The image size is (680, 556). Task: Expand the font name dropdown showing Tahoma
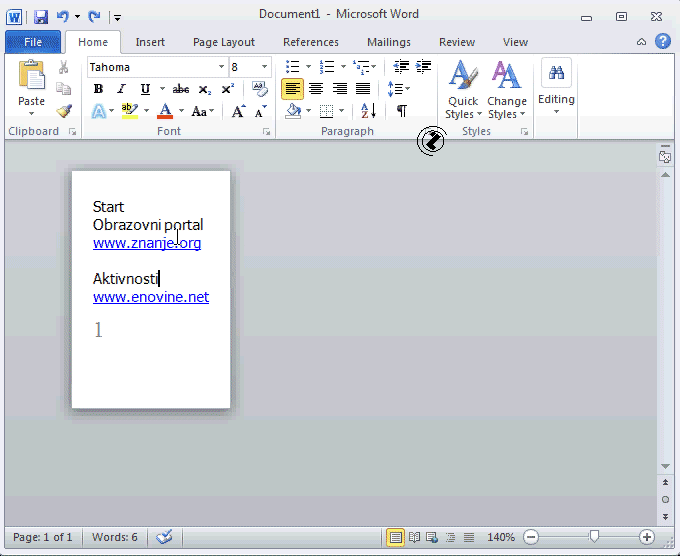pyautogui.click(x=219, y=67)
